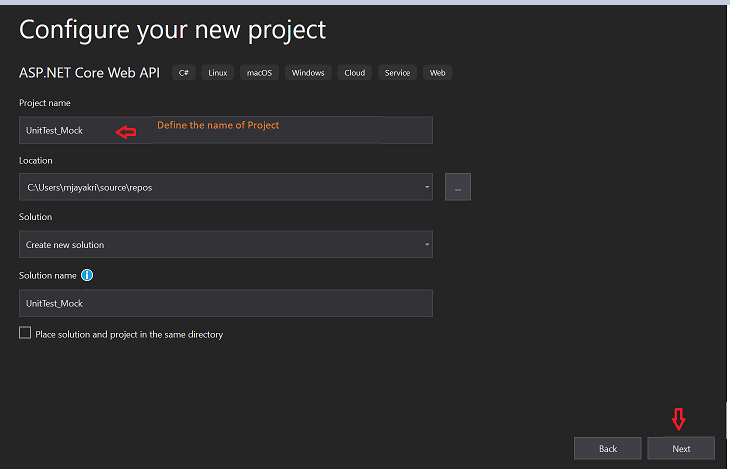Click the C# language tag
The width and height of the screenshot is (730, 469).
coord(183,73)
